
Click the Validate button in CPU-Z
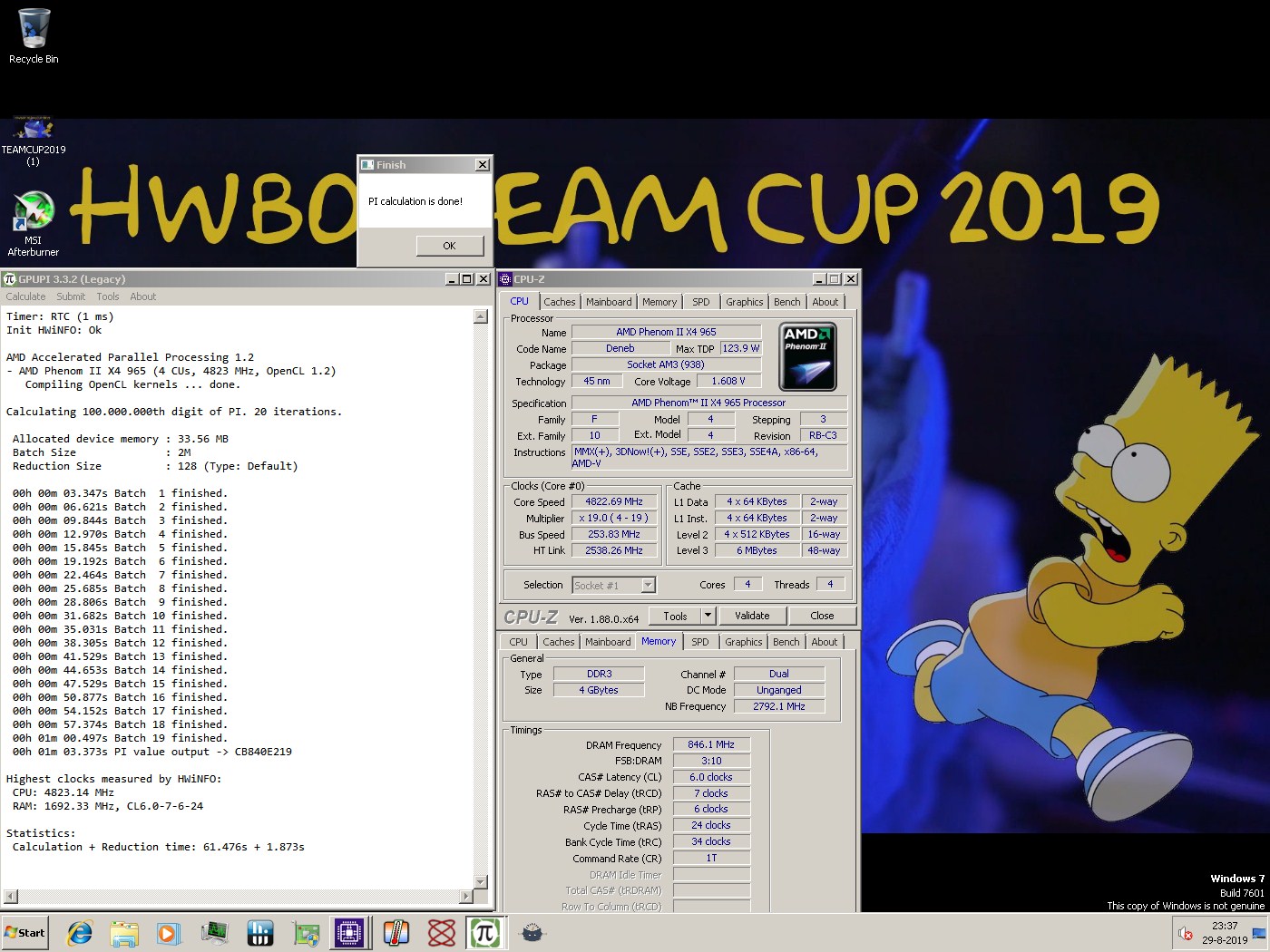752,616
